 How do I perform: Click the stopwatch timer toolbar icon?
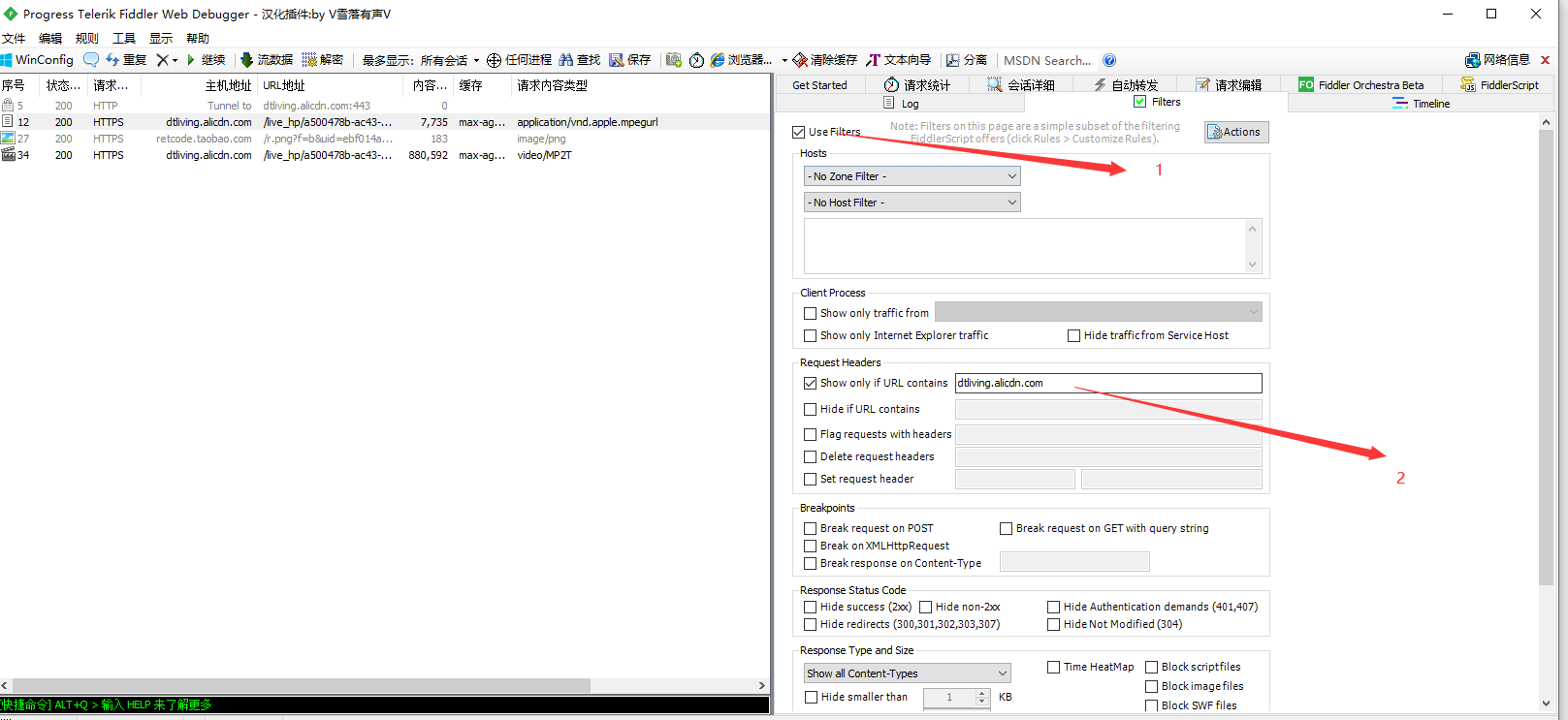coord(696,60)
